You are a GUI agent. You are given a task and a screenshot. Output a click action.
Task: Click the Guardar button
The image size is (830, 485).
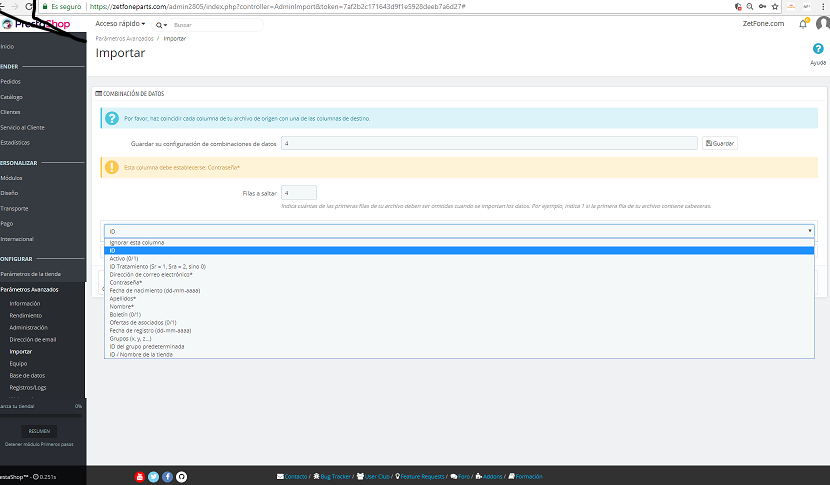point(720,143)
